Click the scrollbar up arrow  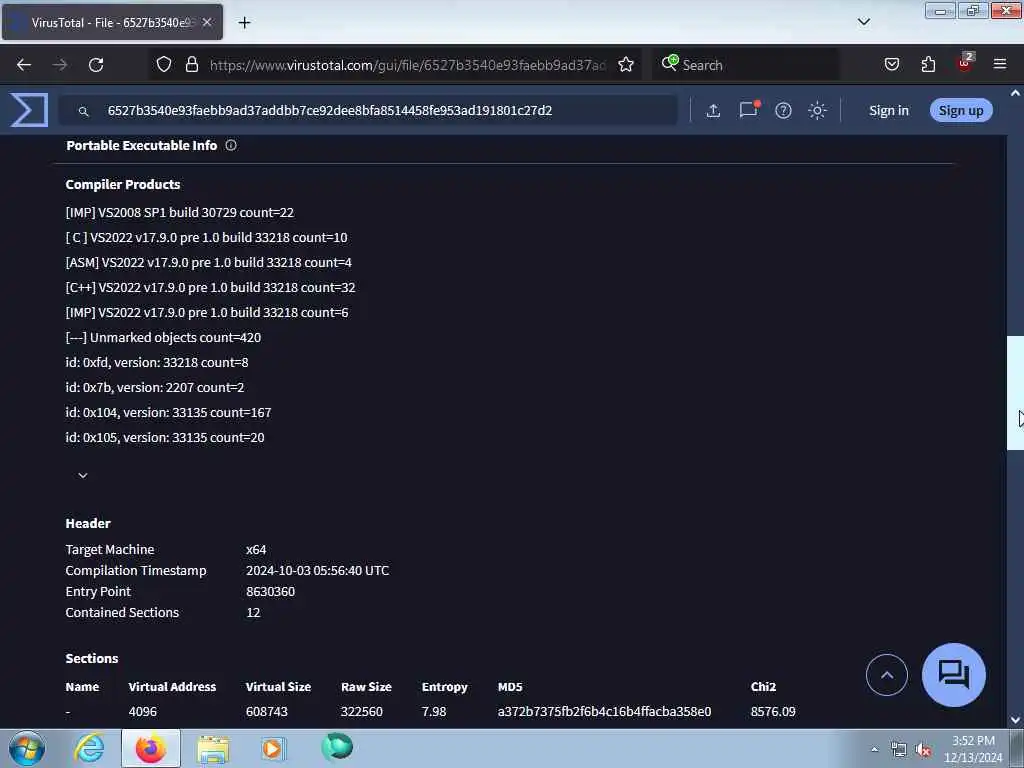tap(1016, 93)
